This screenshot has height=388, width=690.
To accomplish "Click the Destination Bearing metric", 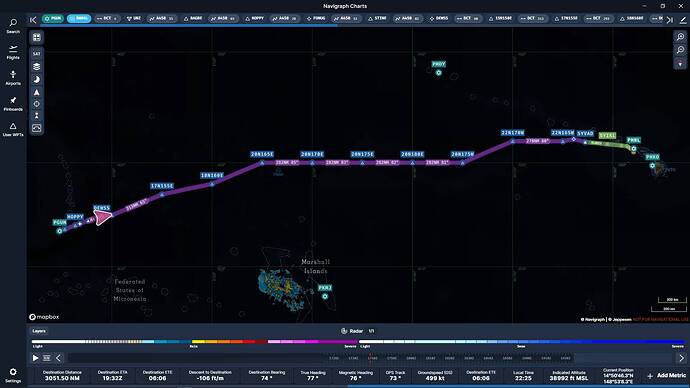I will [267, 375].
